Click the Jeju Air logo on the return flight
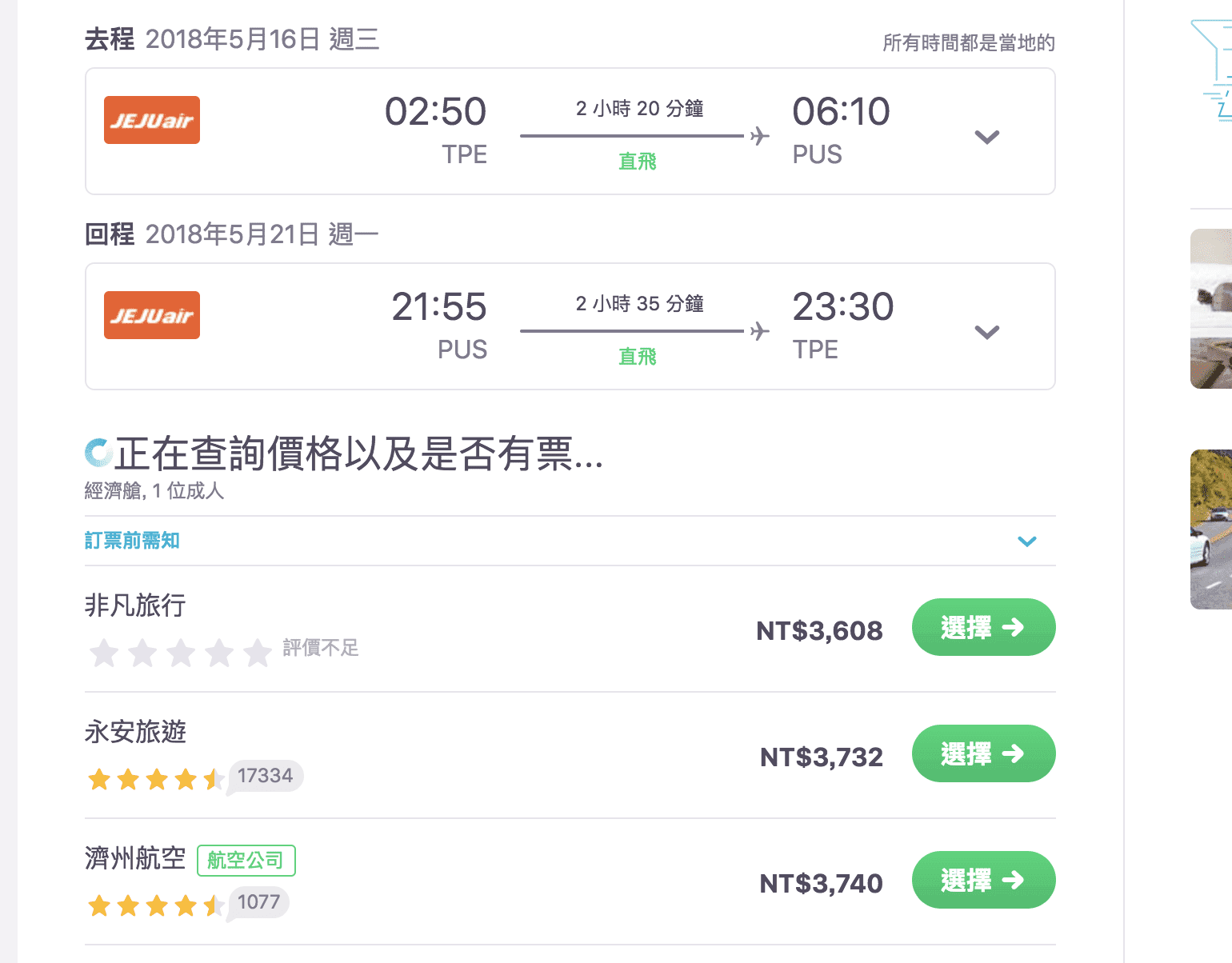This screenshot has width=1232, height=963. (152, 315)
